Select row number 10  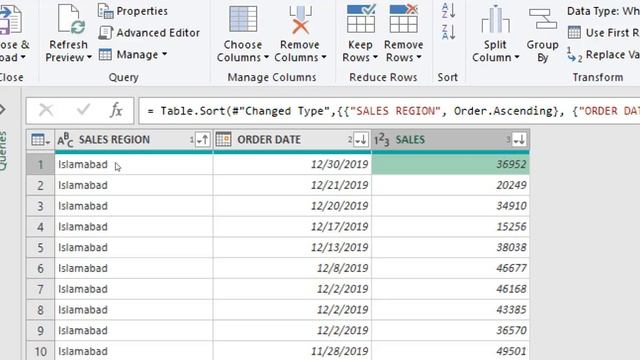(40, 351)
